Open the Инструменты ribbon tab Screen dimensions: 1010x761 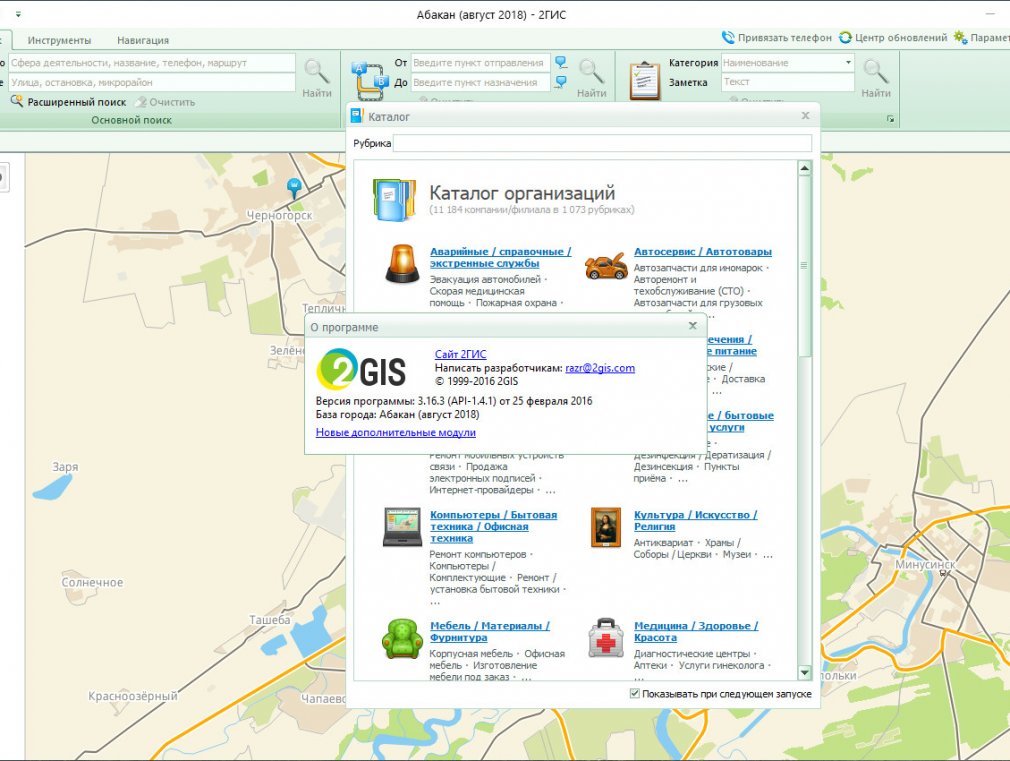click(59, 40)
